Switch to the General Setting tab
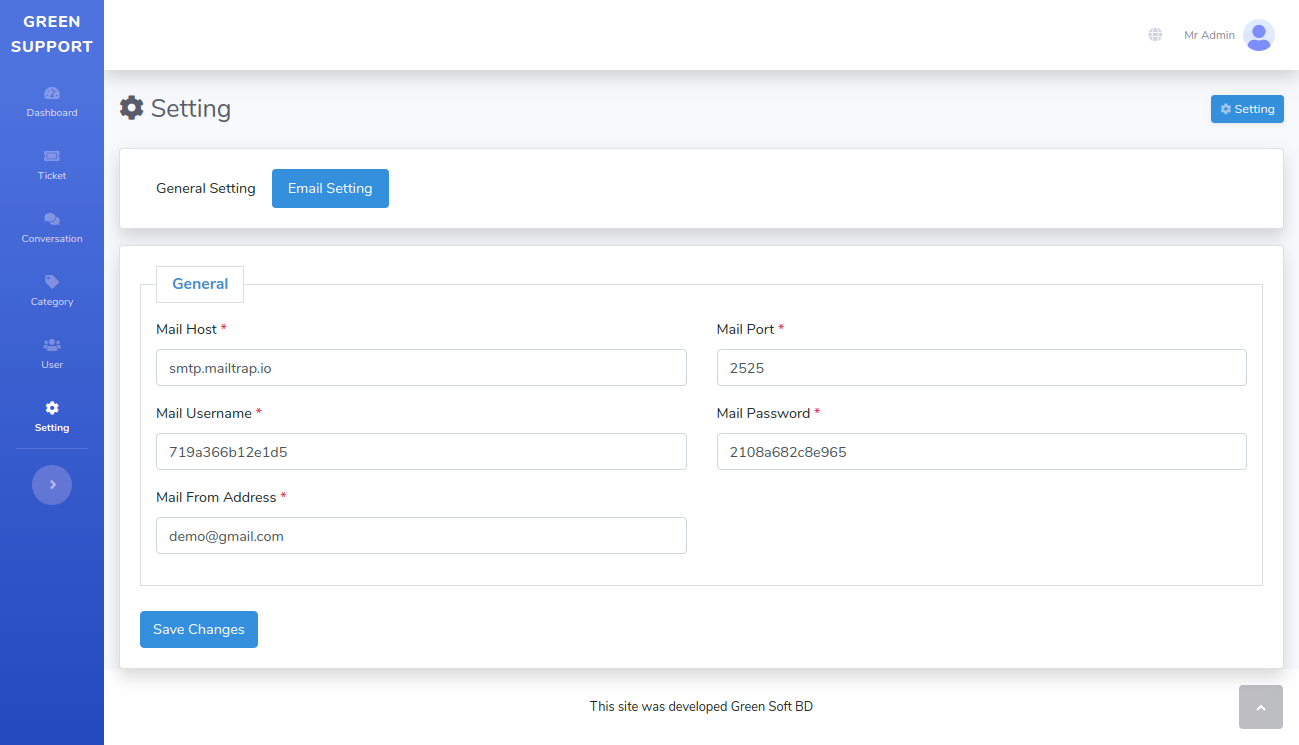The height and width of the screenshot is (745, 1299). [205, 188]
